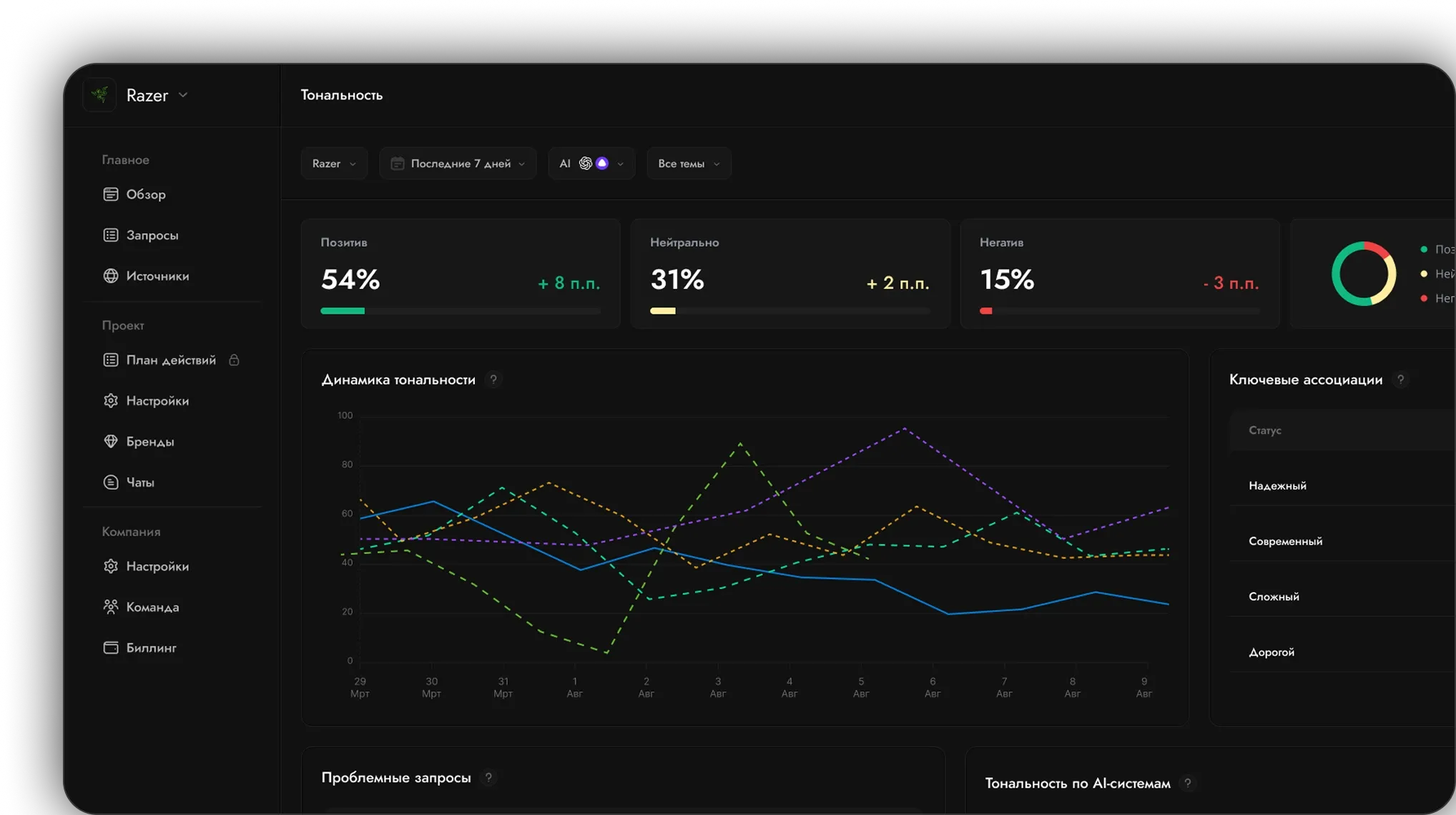This screenshot has height=815, width=1456.
Task: Click the Razer logo icon in sidebar
Action: point(99,94)
